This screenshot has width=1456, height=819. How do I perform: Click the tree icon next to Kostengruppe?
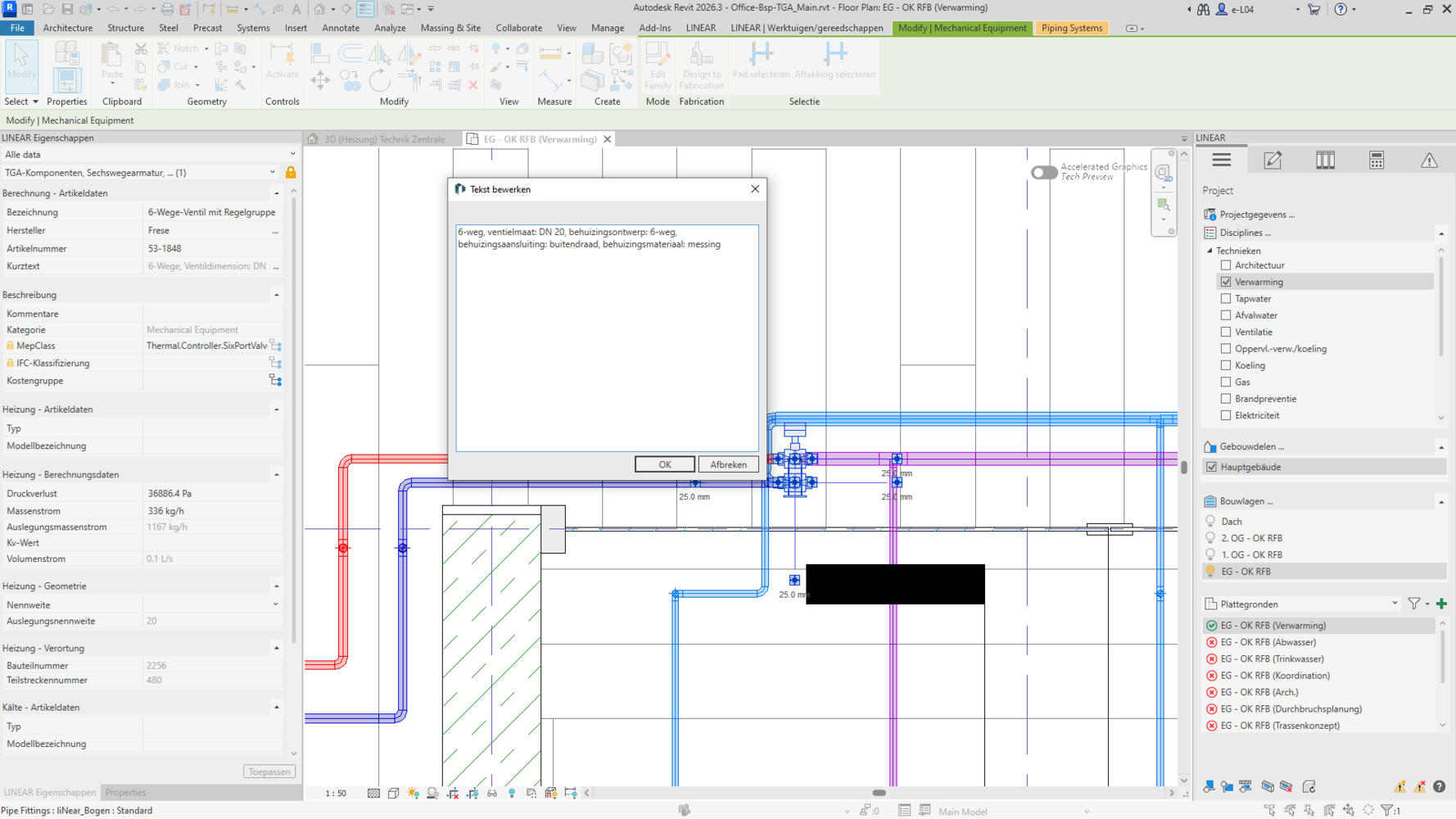[275, 381]
